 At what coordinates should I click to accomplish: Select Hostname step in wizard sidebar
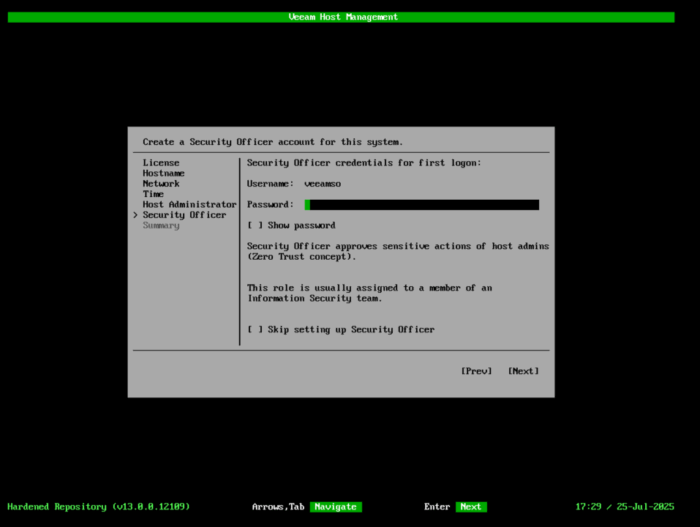pyautogui.click(x=163, y=173)
